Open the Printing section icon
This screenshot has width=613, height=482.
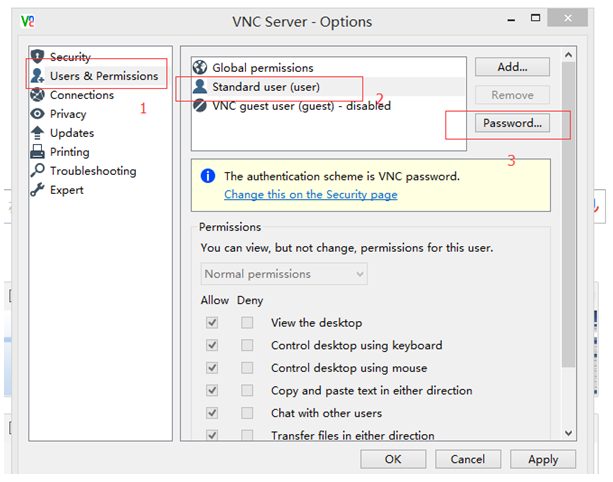[x=38, y=152]
